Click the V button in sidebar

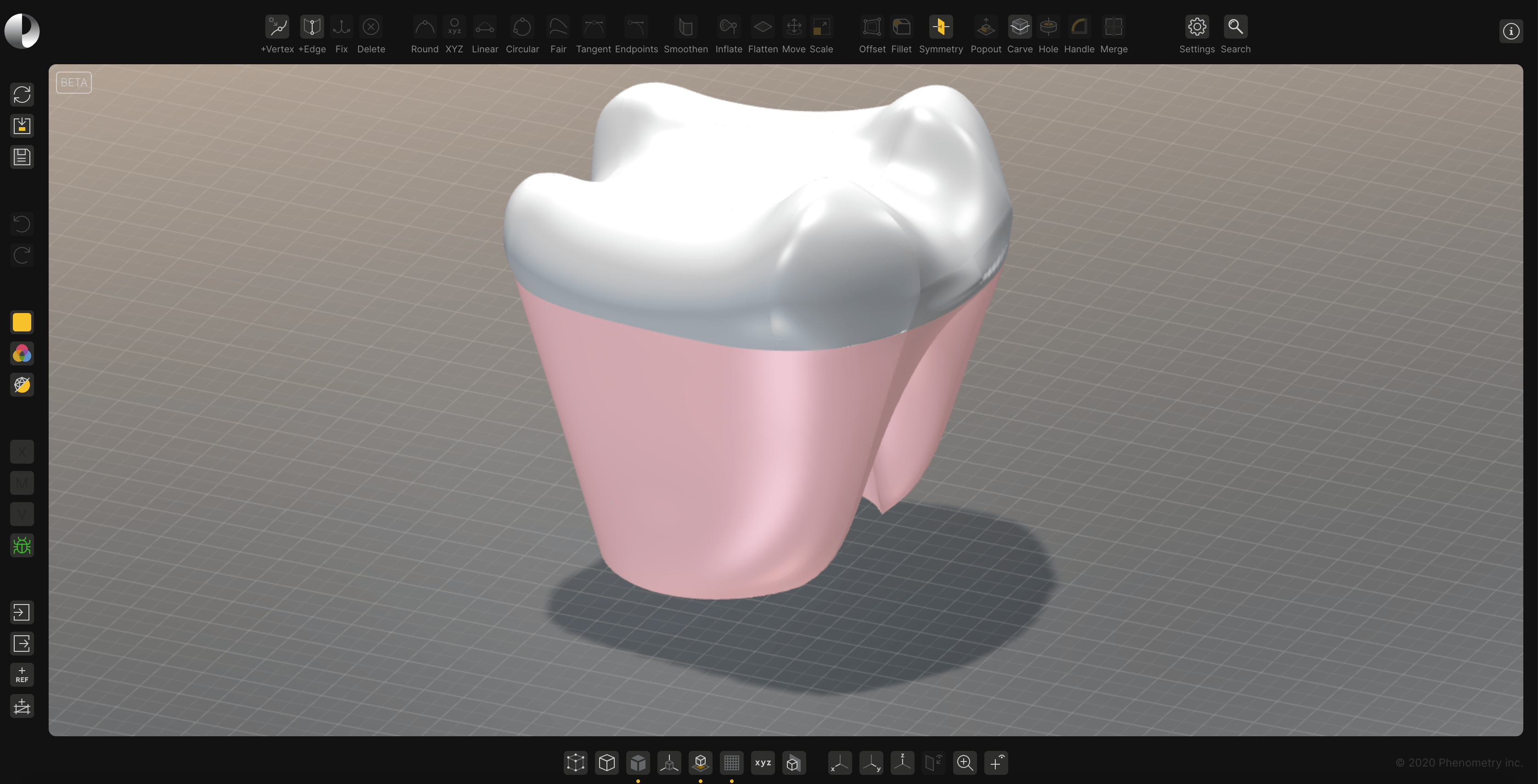tap(22, 514)
